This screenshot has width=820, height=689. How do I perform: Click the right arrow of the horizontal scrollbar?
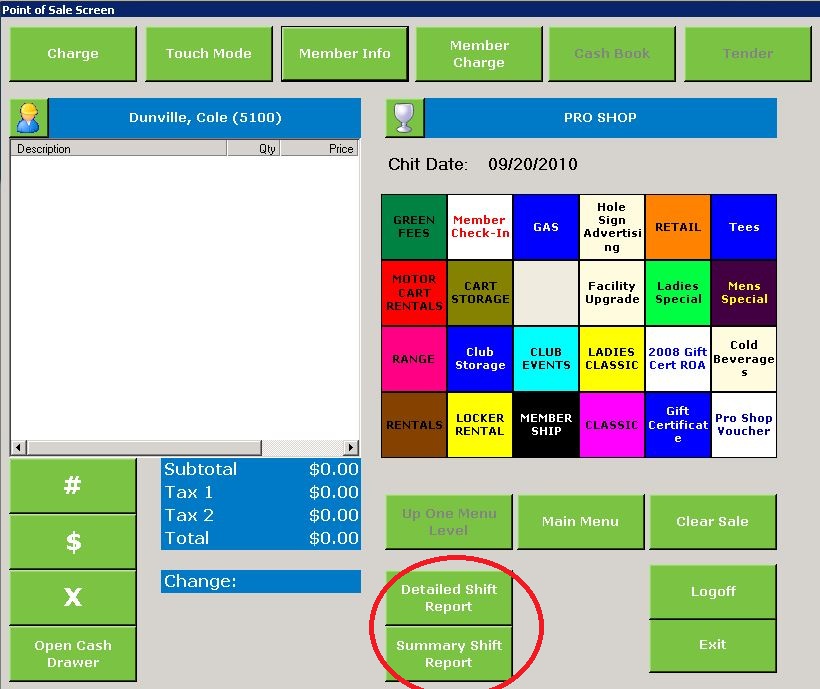pyautogui.click(x=352, y=447)
